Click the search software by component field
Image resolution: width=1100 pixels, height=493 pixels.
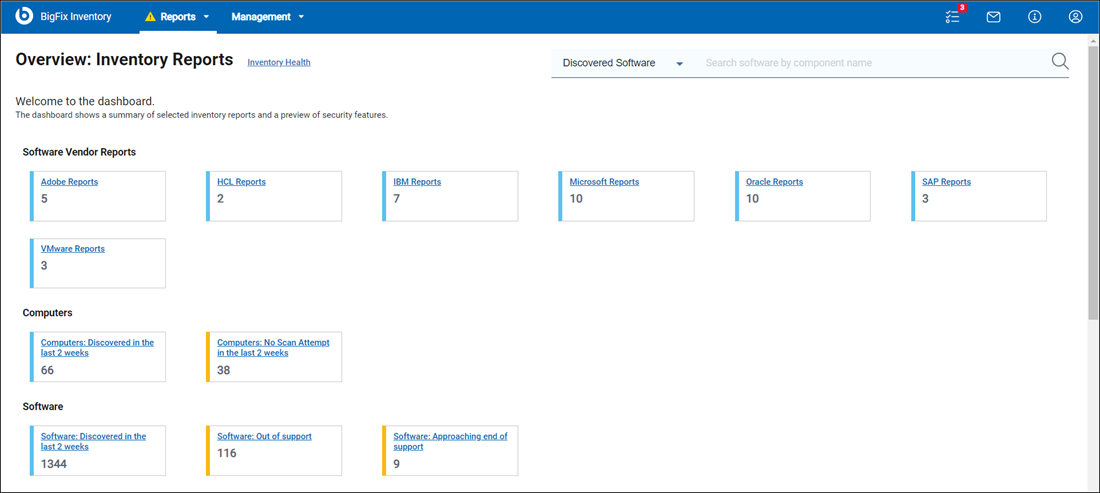point(870,63)
